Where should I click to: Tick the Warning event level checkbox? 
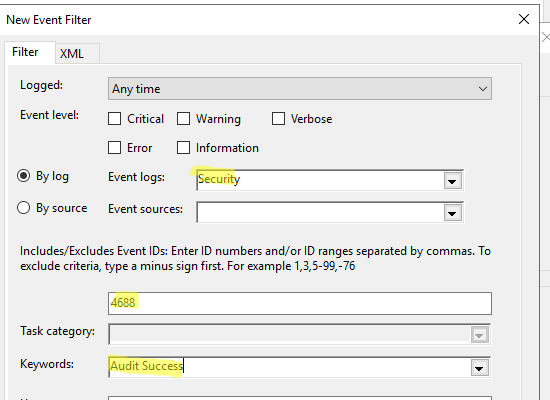(x=183, y=119)
